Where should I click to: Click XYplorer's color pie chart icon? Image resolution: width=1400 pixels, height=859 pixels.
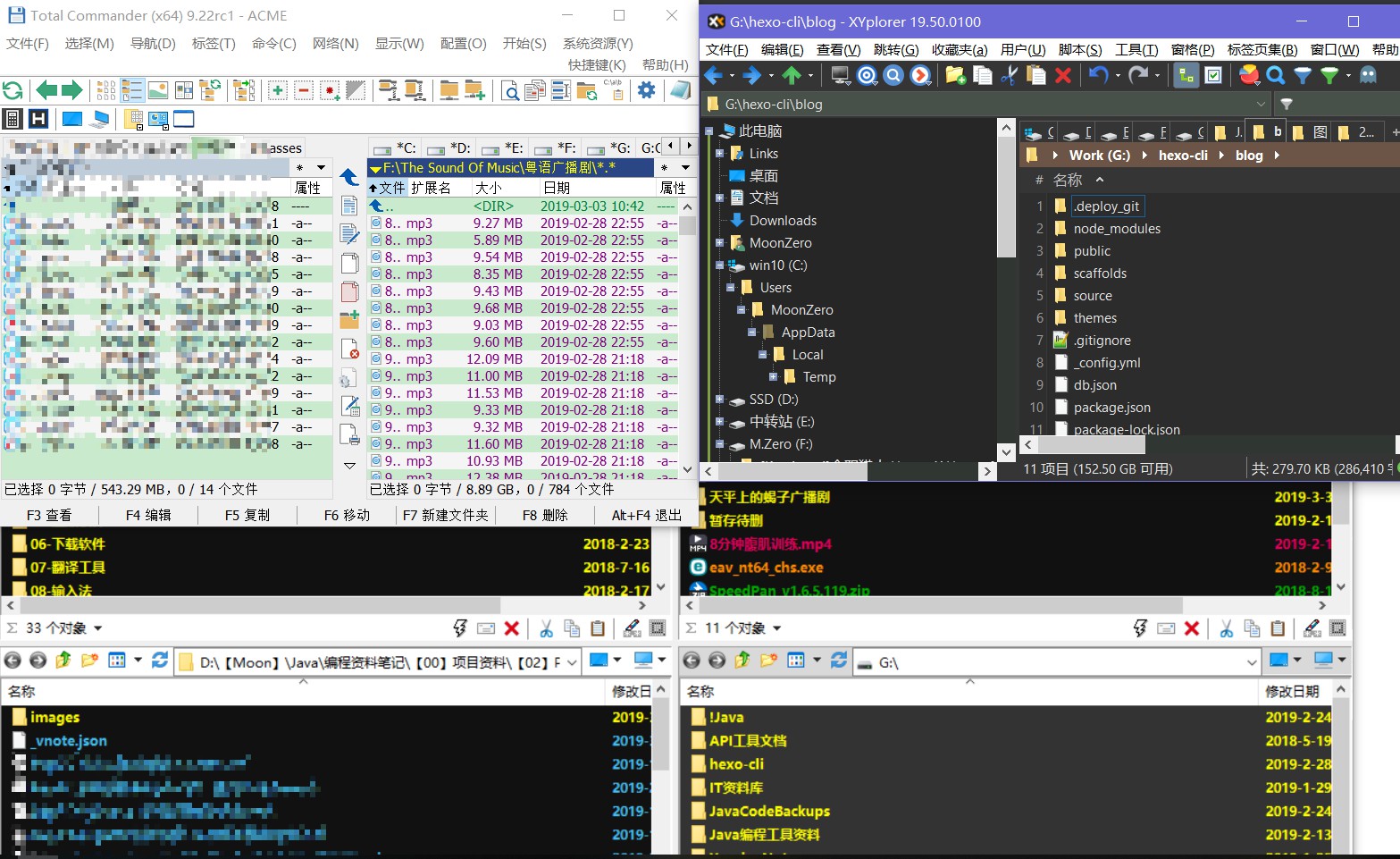tap(1249, 76)
